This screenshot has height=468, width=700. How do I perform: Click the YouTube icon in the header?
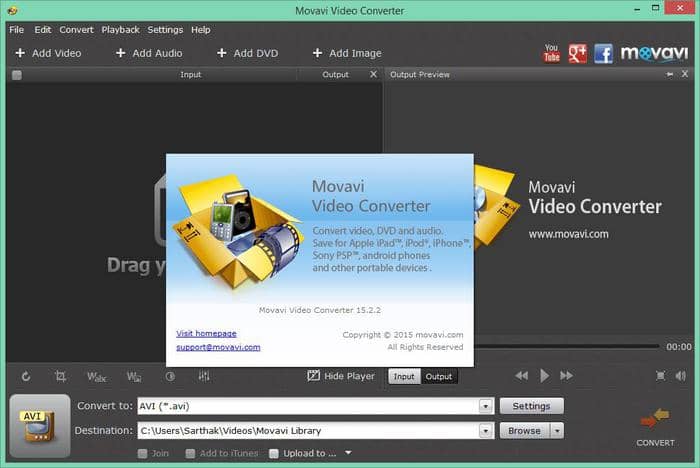pyautogui.click(x=551, y=53)
